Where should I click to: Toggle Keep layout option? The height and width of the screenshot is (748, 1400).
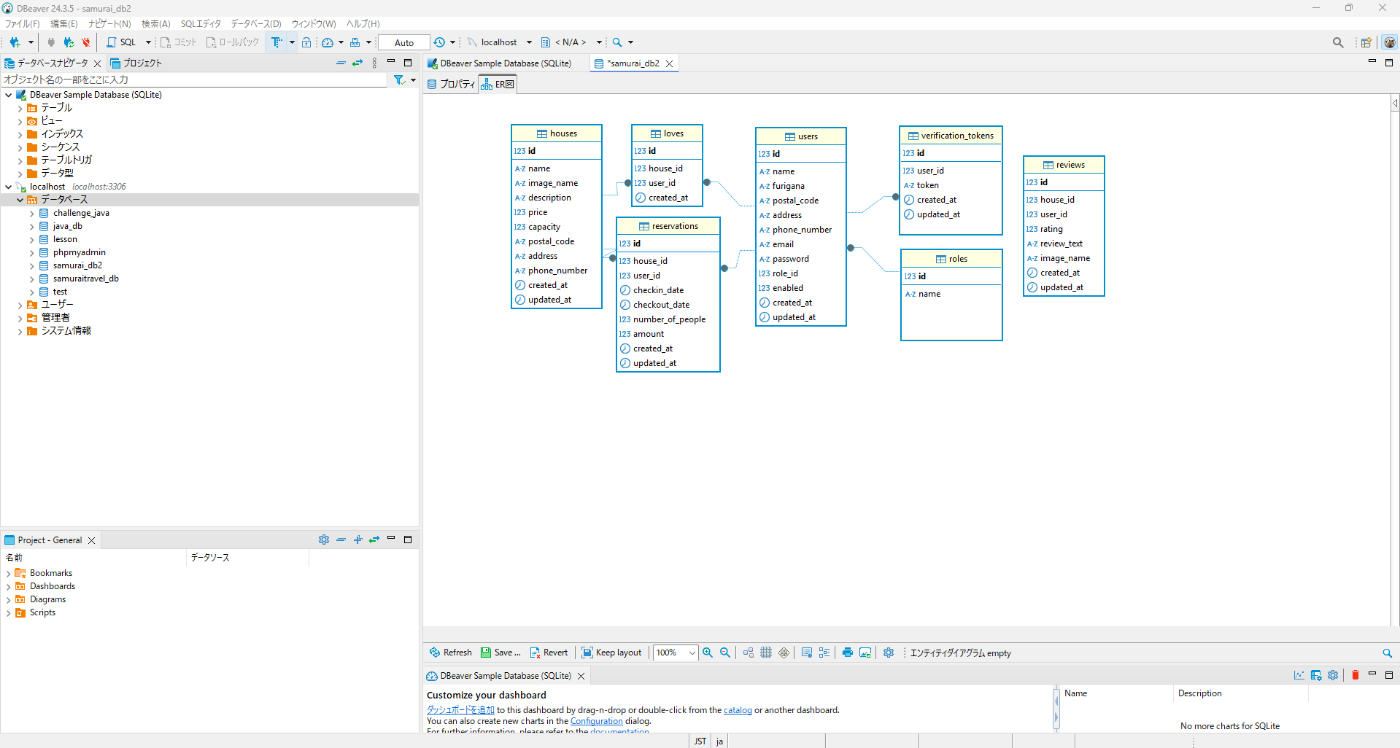click(x=611, y=652)
